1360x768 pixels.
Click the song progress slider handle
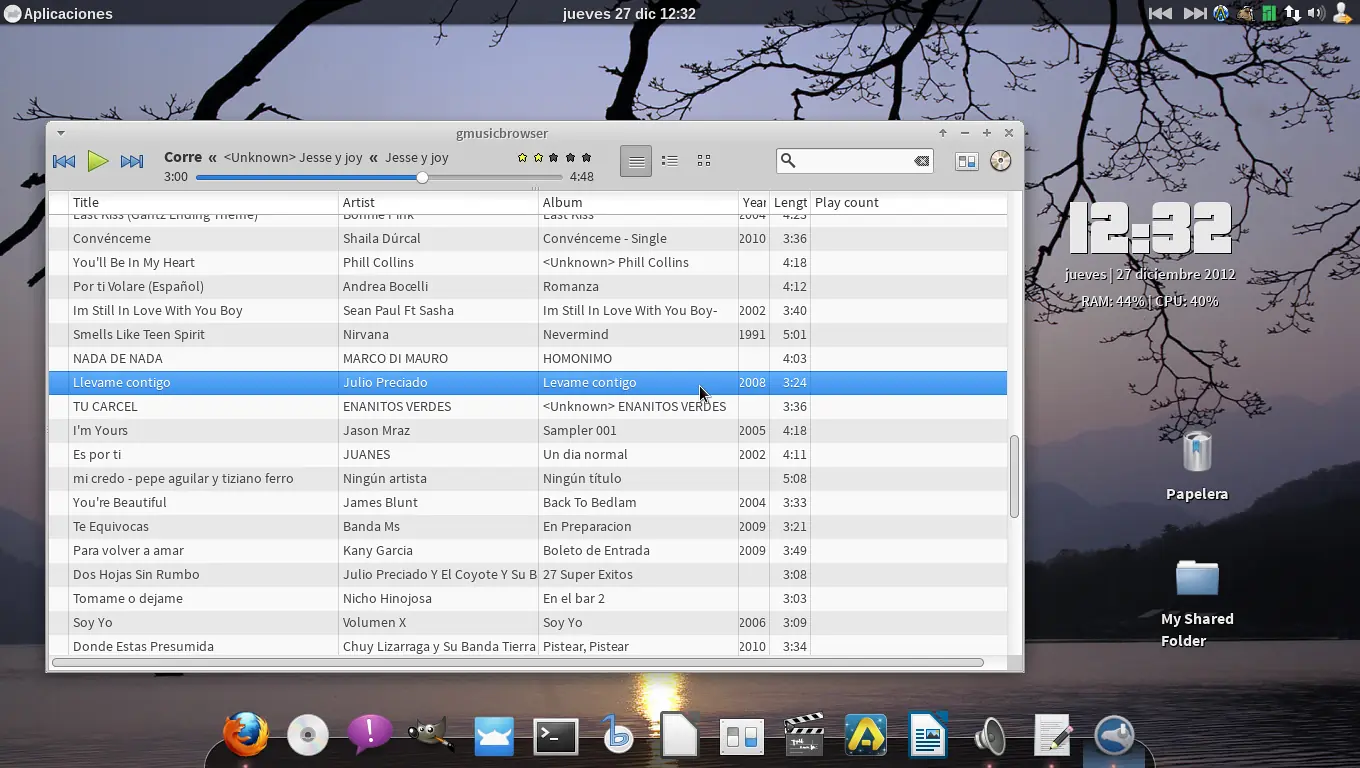422,177
